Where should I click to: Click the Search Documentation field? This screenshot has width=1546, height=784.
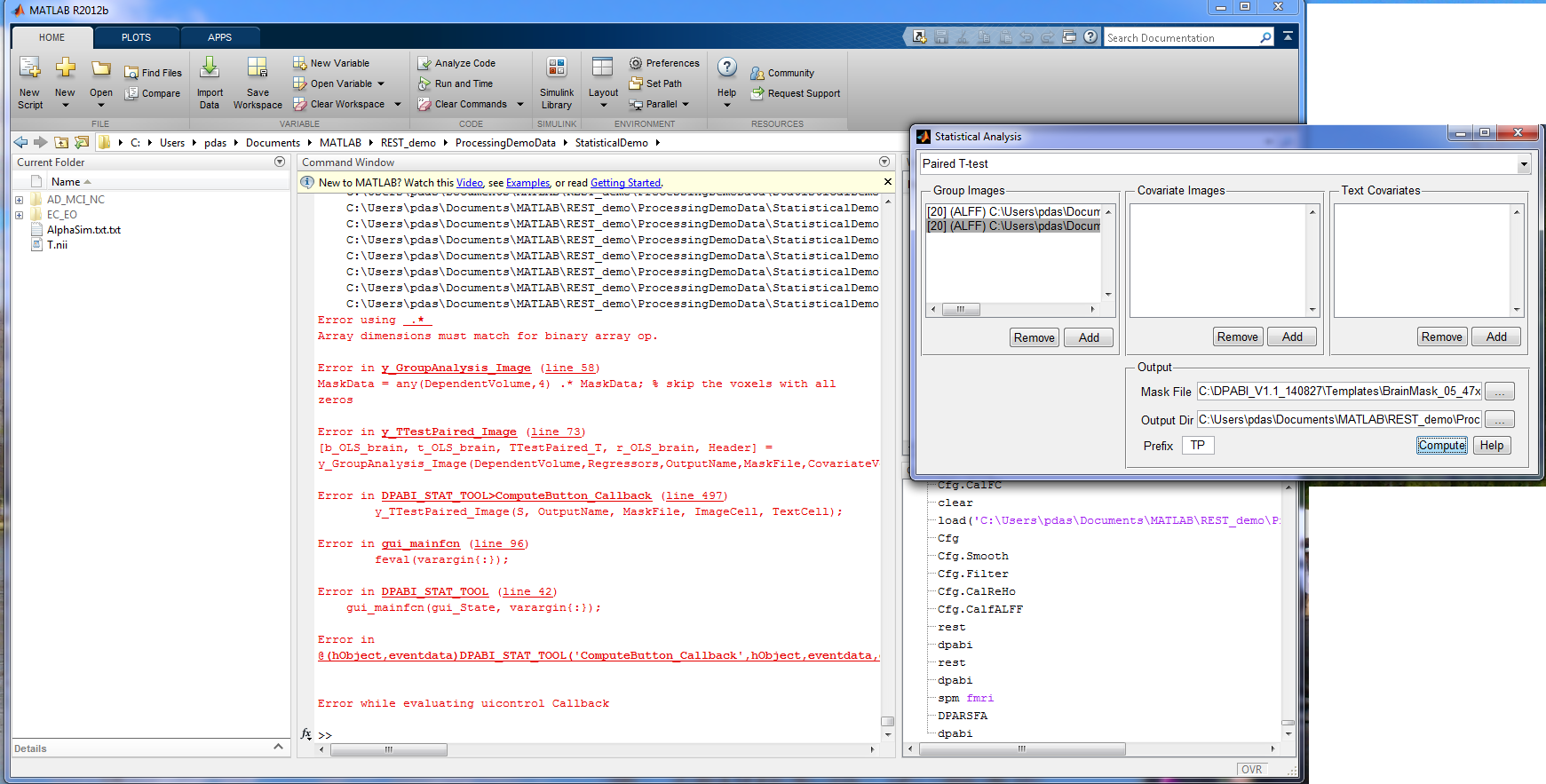1180,37
